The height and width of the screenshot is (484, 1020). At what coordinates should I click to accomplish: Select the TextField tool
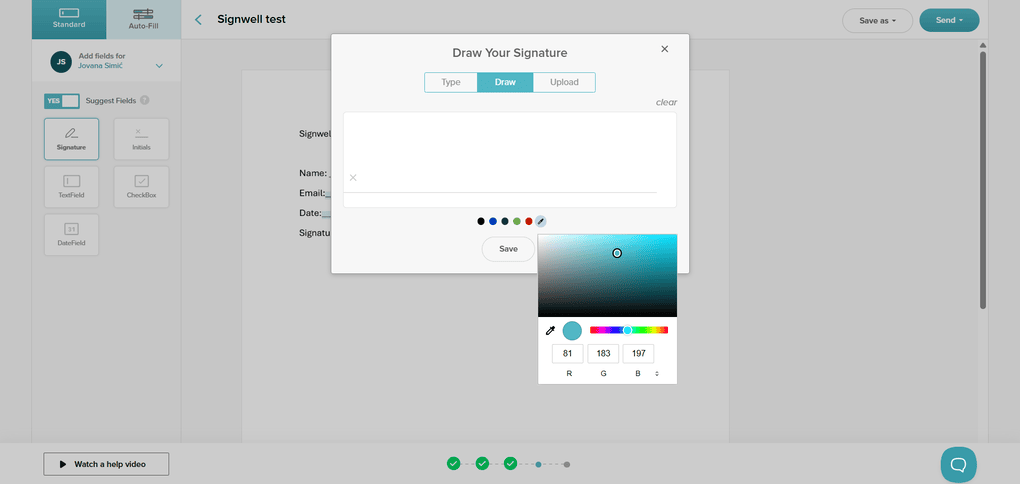pos(71,187)
